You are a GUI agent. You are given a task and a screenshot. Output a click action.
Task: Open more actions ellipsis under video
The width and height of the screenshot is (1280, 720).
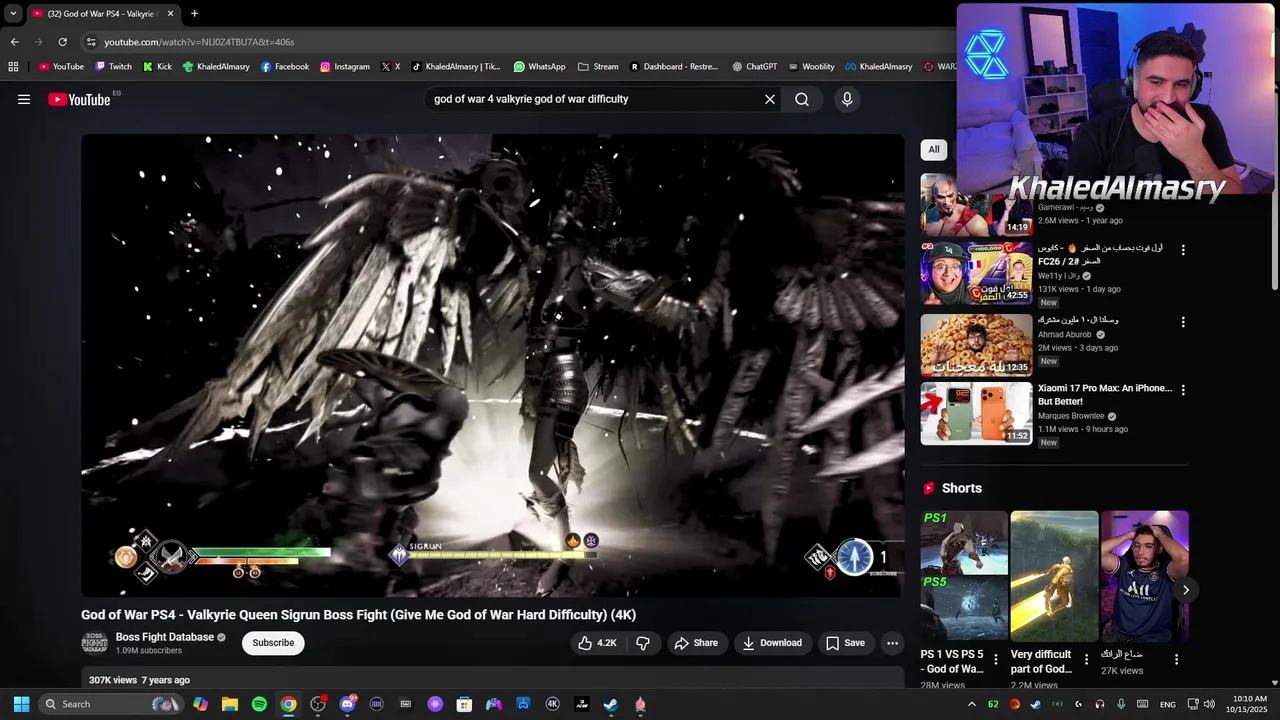click(893, 643)
